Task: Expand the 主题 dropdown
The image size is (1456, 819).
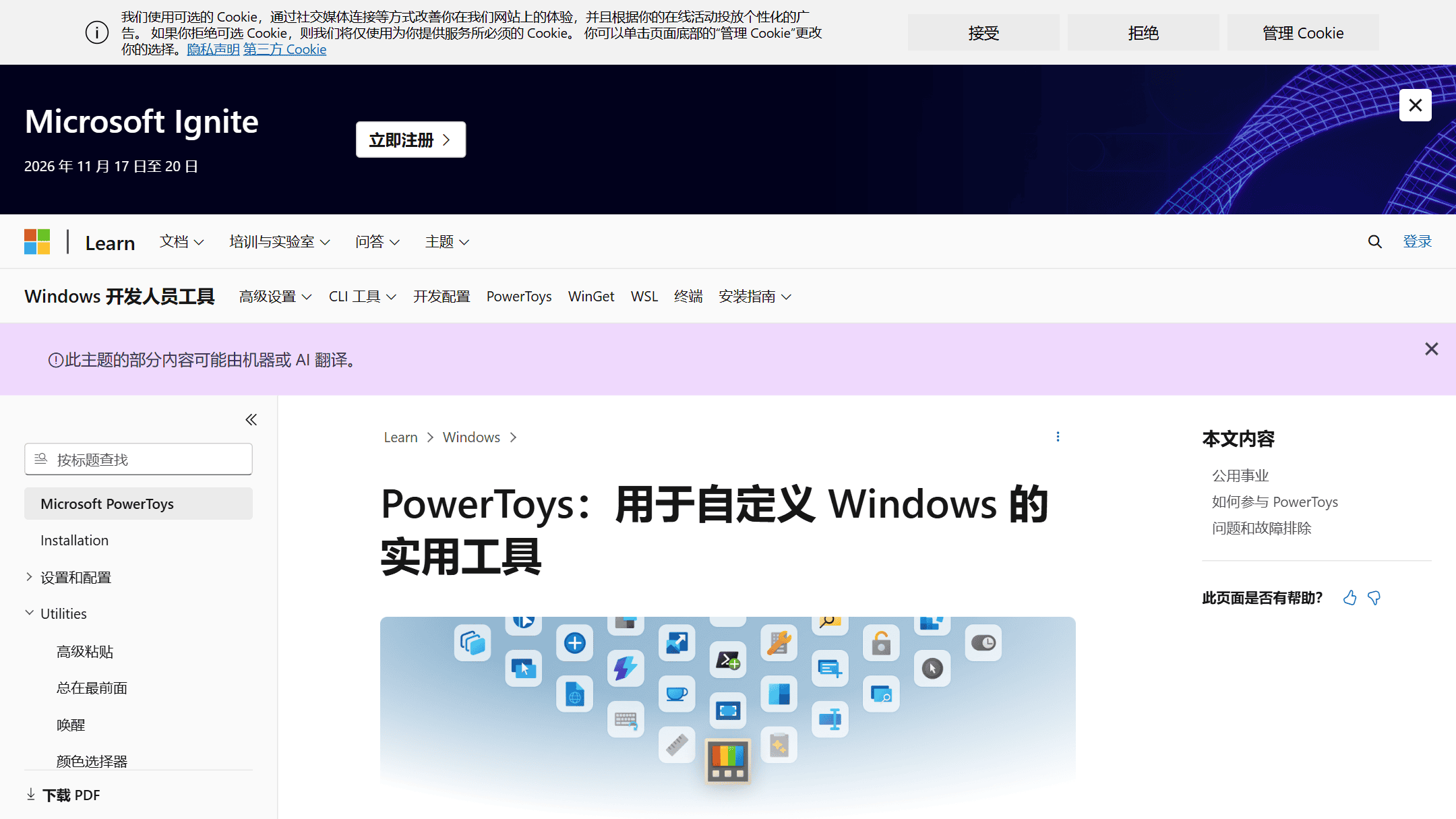Action: tap(447, 241)
